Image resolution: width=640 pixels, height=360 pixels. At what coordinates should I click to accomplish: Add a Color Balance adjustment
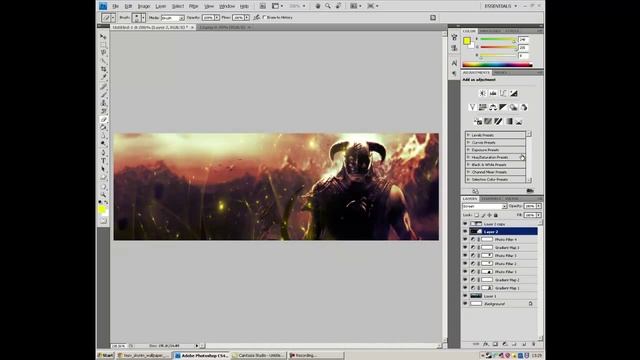point(493,107)
